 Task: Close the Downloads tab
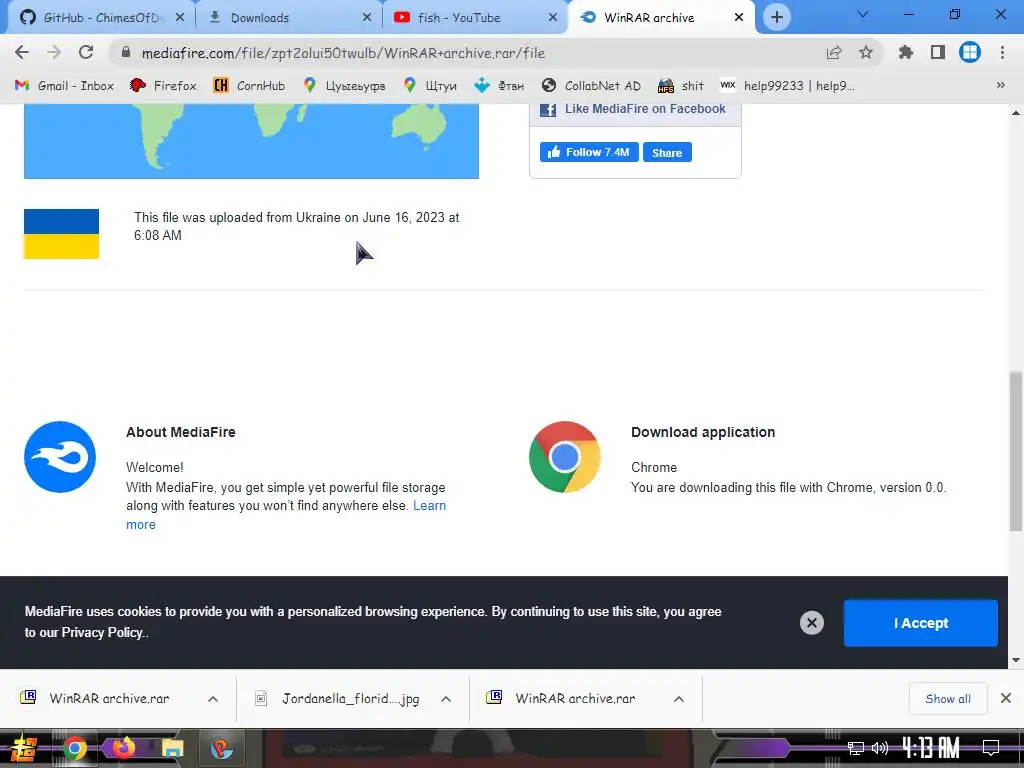click(x=366, y=18)
